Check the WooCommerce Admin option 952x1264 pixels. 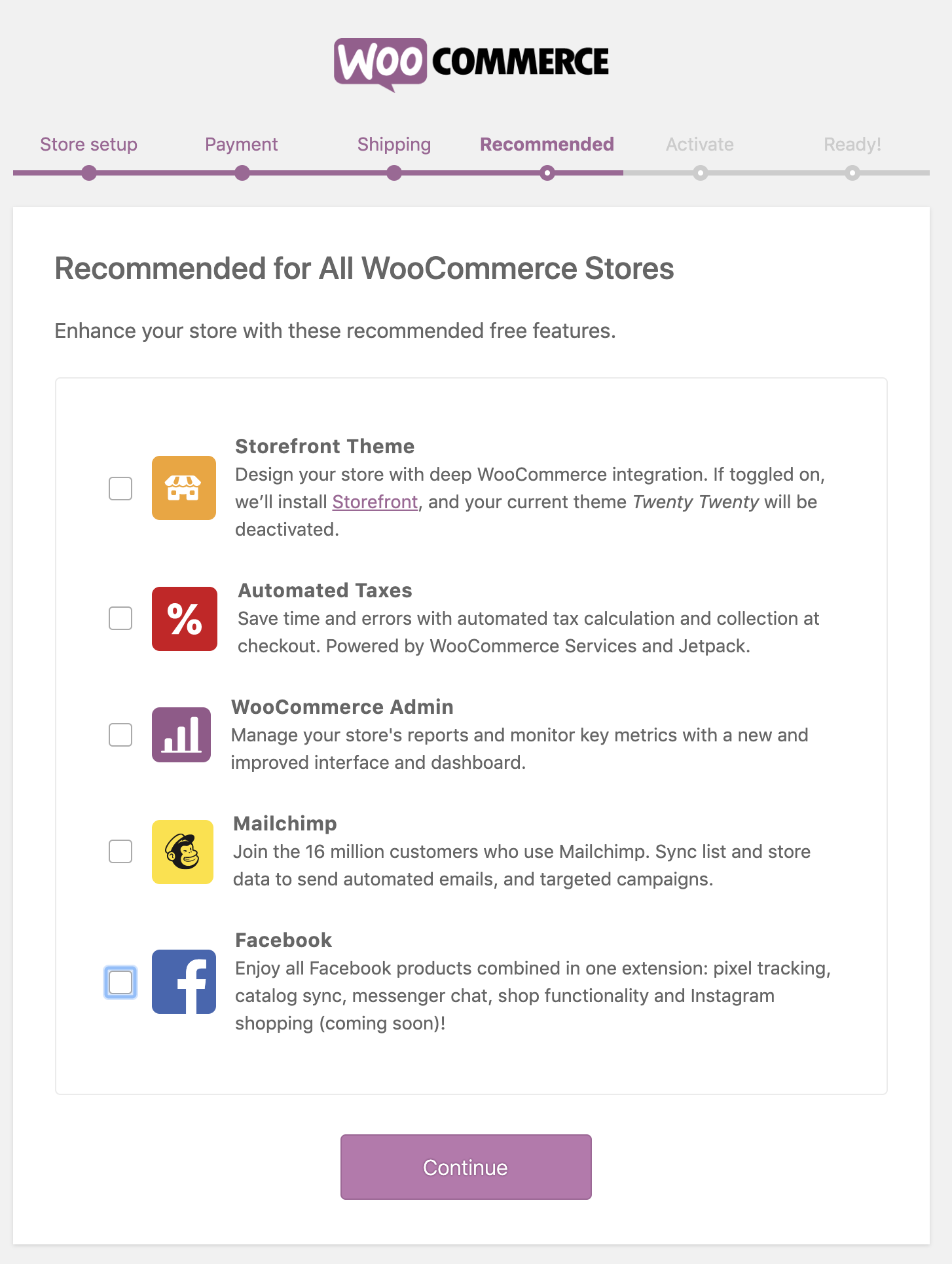120,735
